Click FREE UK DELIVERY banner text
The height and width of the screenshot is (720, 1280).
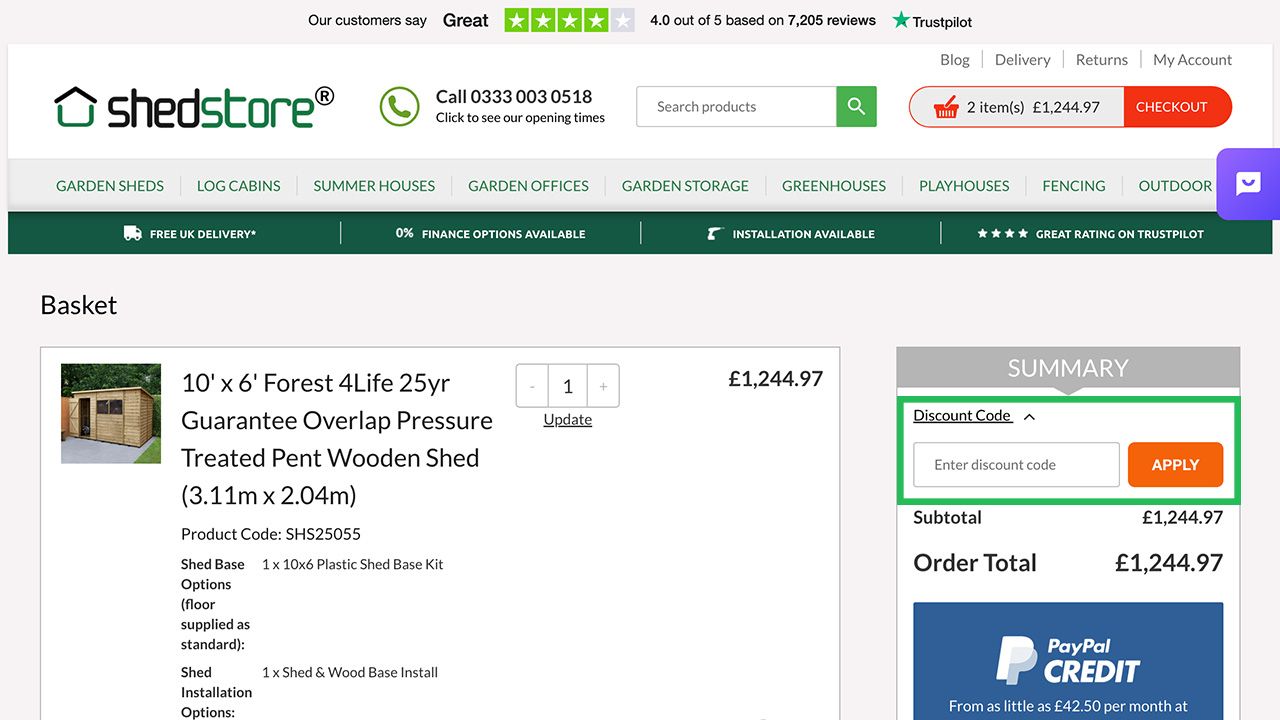[x=203, y=234]
